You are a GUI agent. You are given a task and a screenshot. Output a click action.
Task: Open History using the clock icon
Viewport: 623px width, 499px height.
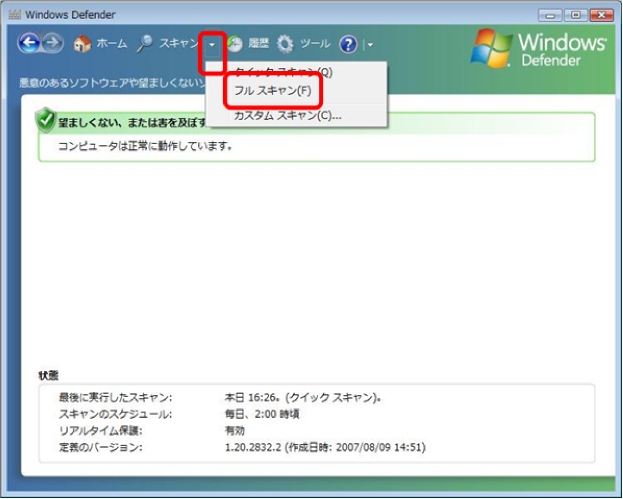point(235,44)
